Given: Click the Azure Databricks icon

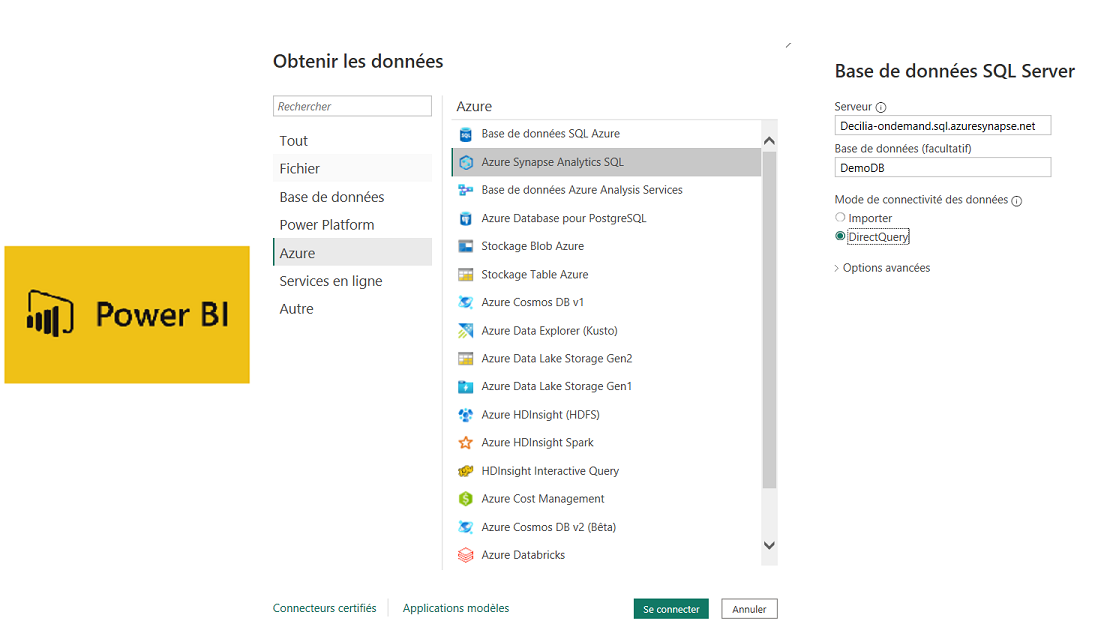Looking at the screenshot, I should [466, 555].
